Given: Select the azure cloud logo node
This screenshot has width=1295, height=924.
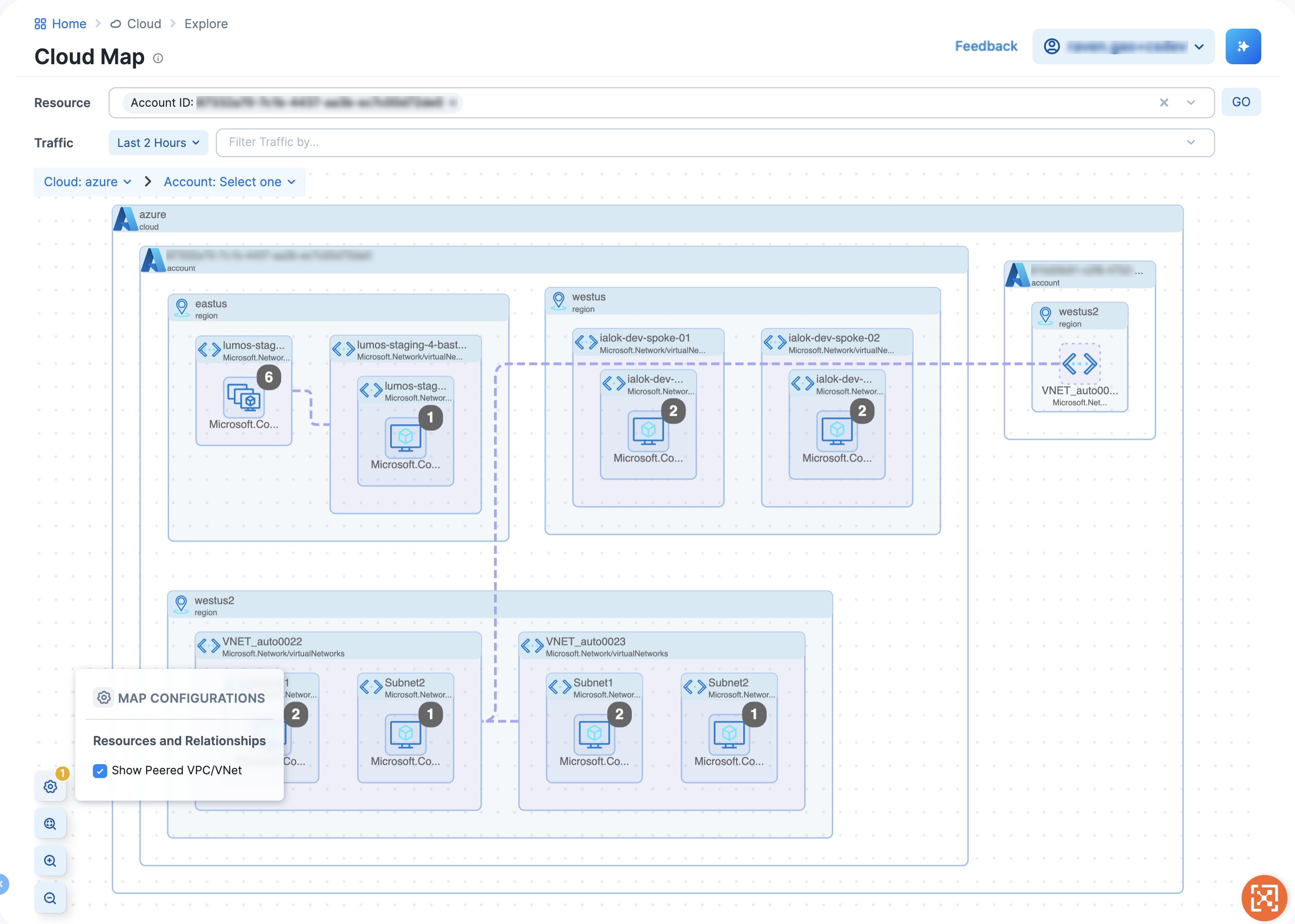Looking at the screenshot, I should point(125,219).
